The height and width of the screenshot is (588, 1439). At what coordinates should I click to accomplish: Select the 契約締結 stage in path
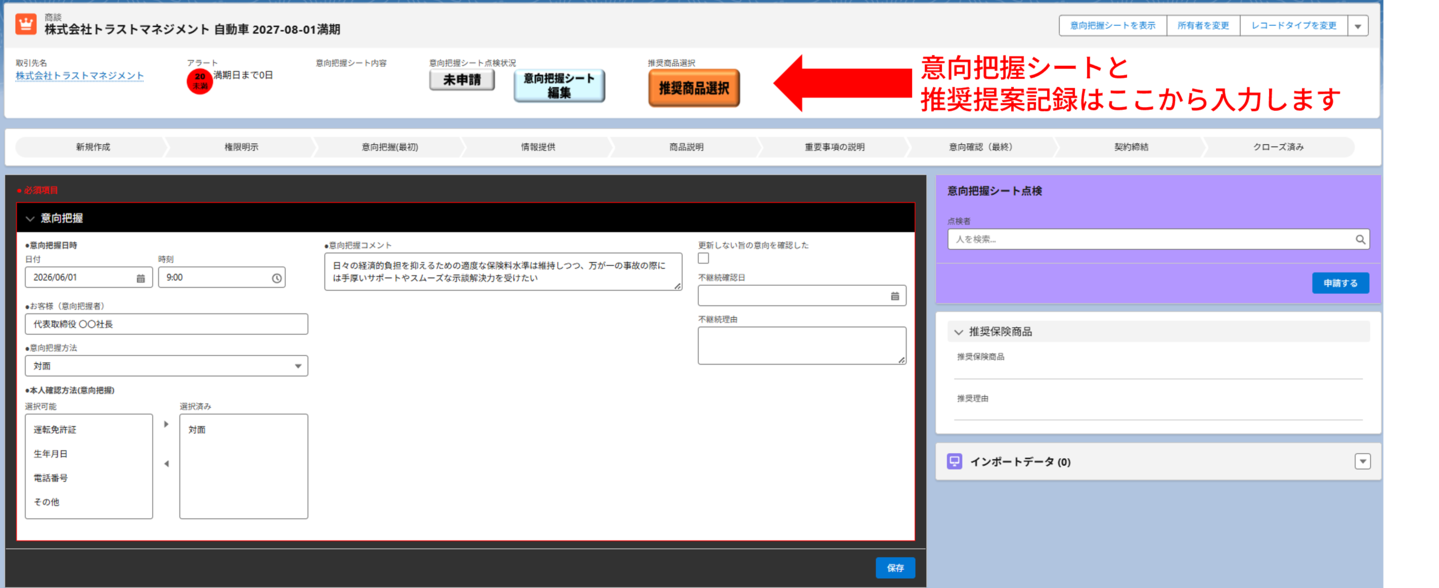(x=1131, y=147)
